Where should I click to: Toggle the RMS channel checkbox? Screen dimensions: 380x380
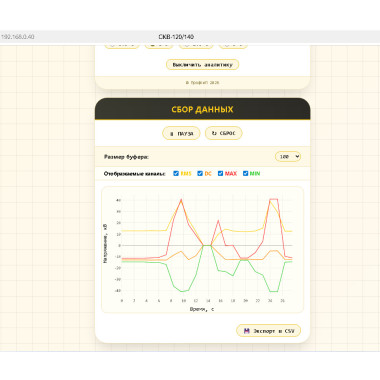[176, 173]
